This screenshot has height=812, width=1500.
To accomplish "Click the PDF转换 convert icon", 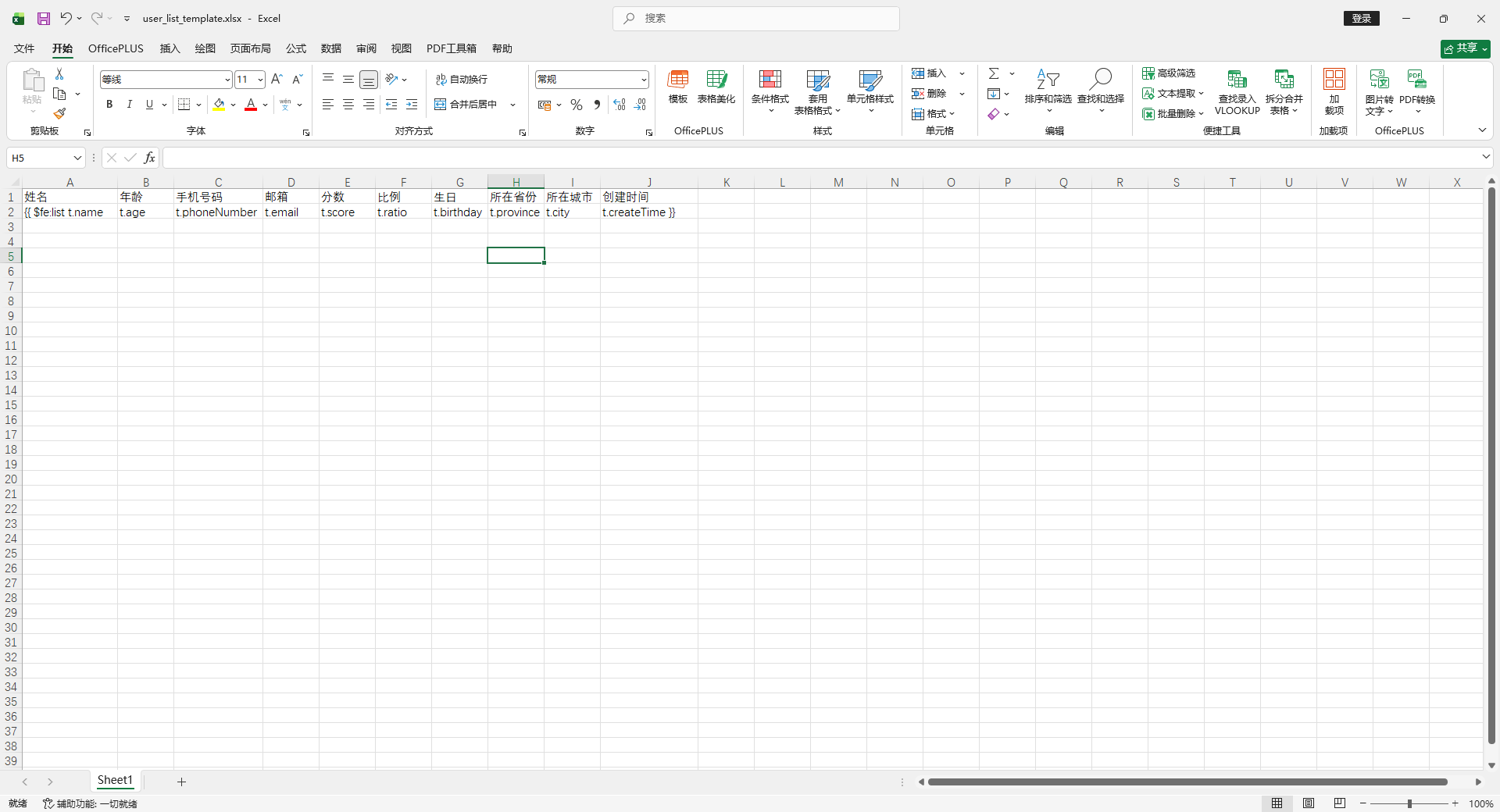I will (1416, 80).
